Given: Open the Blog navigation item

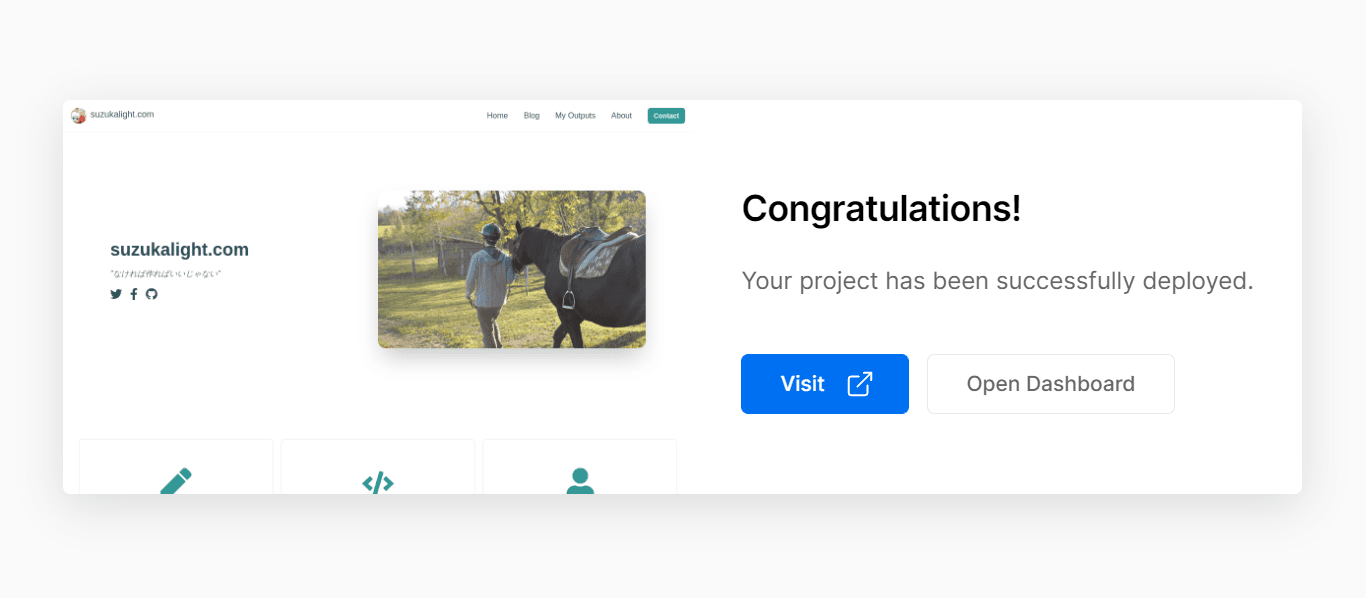Looking at the screenshot, I should click(531, 116).
